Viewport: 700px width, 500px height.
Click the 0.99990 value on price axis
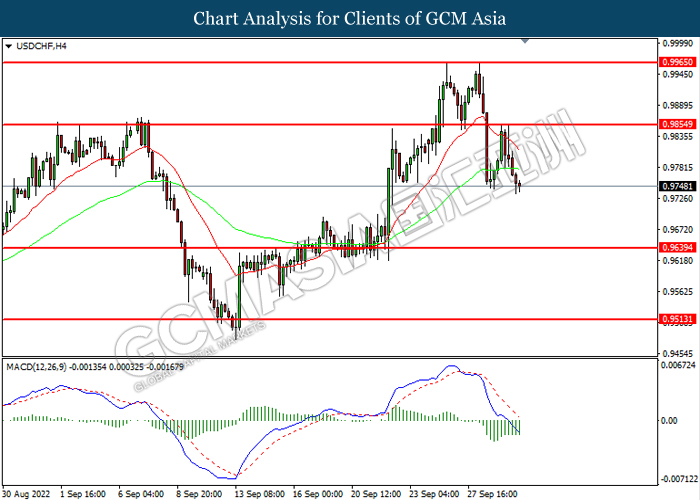click(678, 43)
